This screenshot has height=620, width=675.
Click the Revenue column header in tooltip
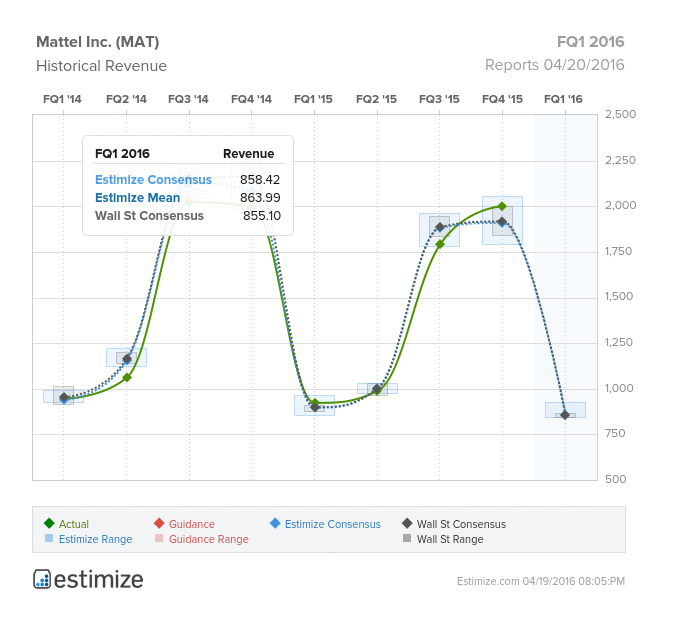pyautogui.click(x=248, y=154)
